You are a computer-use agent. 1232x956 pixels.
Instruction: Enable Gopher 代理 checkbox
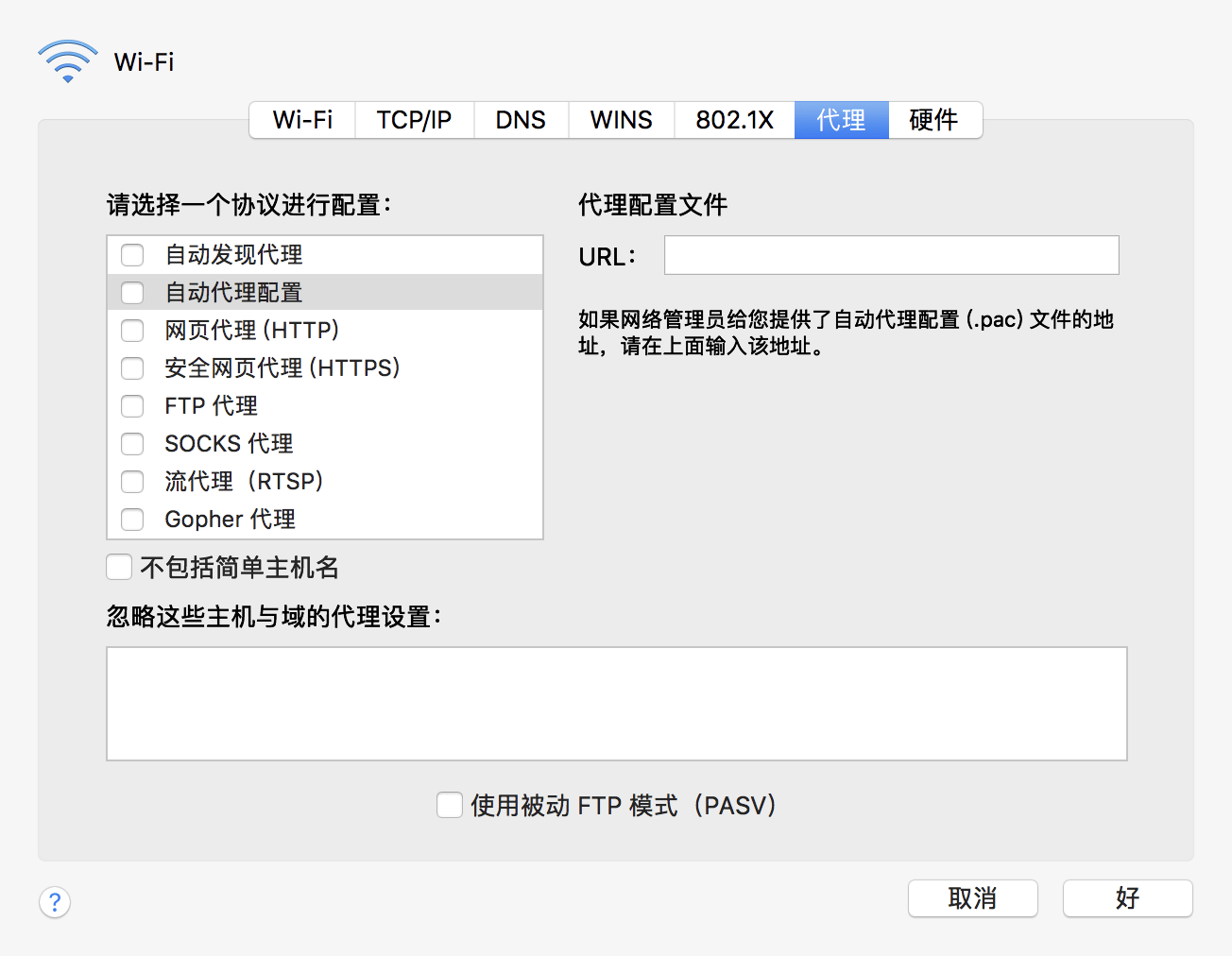[133, 520]
